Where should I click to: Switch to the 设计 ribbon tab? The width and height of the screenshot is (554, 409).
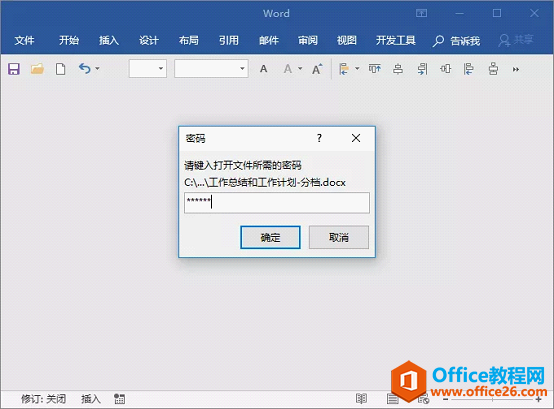[x=149, y=40]
